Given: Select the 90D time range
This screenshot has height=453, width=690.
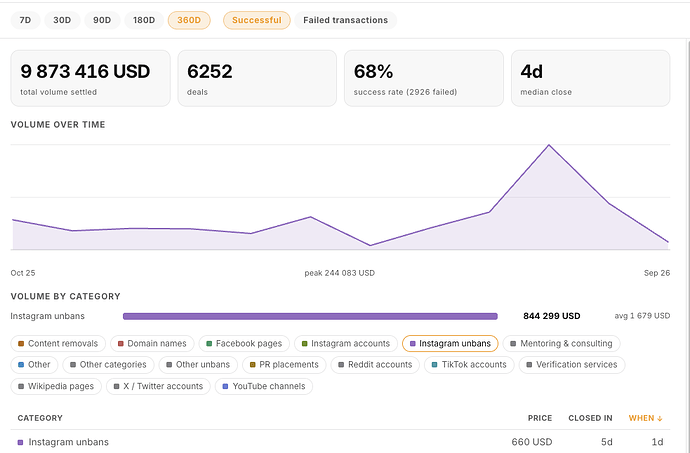Looking at the screenshot, I should [102, 20].
